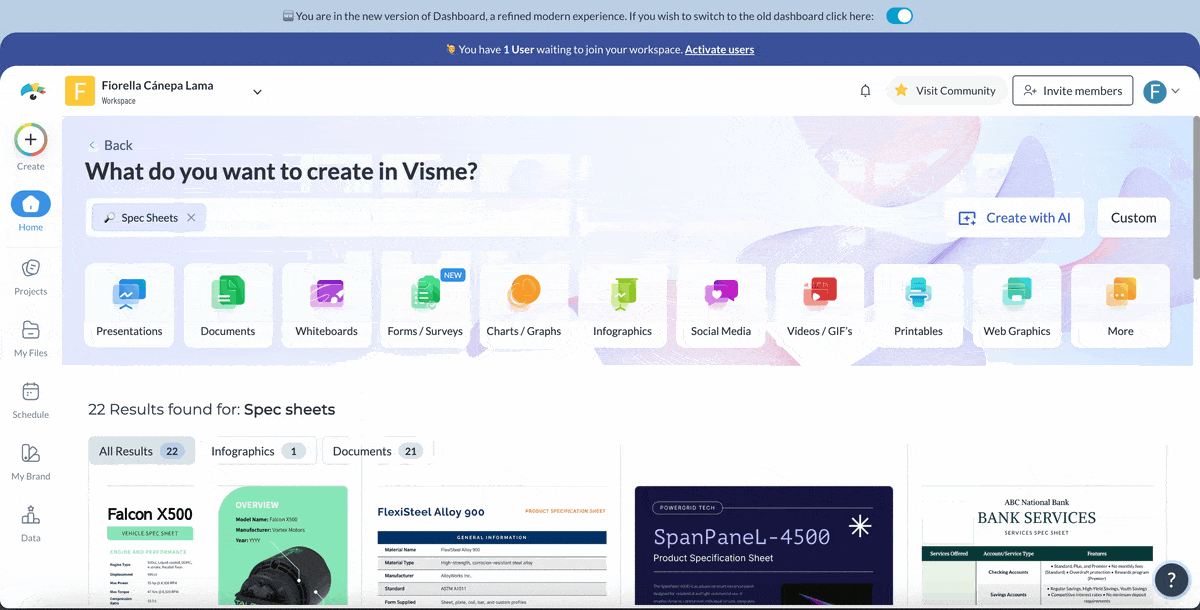Viewport: 1200px width, 610px height.
Task: Click the Activate users link
Action: tap(719, 49)
